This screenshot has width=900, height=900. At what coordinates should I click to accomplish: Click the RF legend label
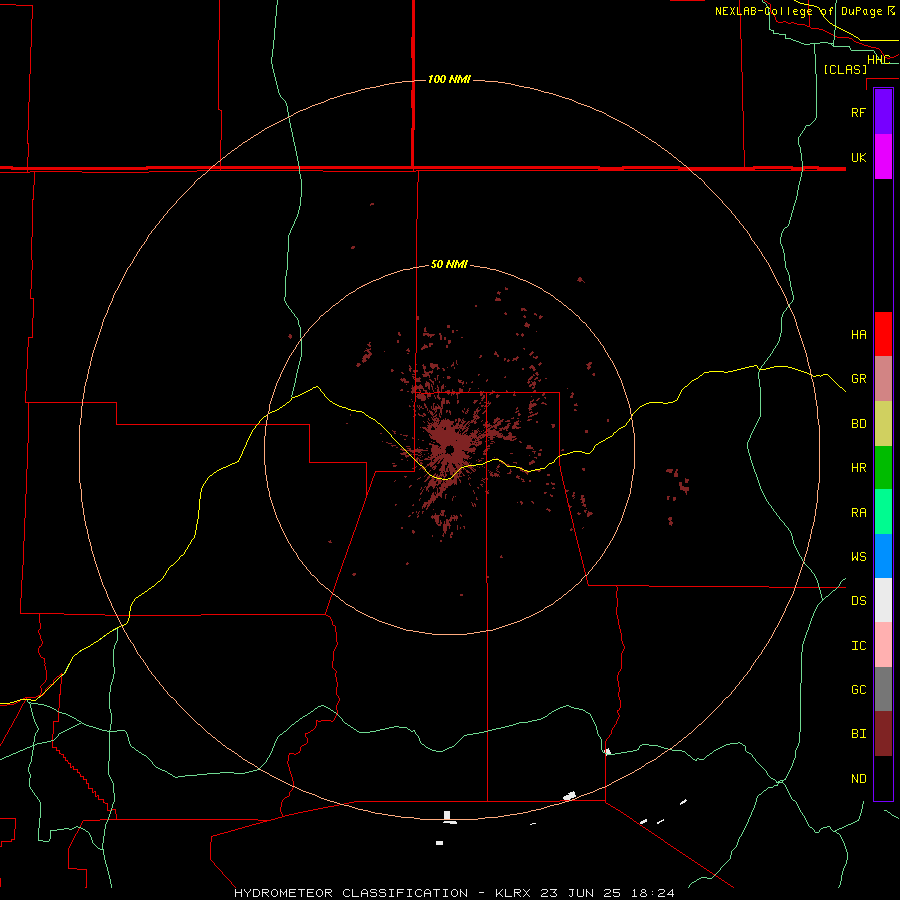tap(858, 112)
